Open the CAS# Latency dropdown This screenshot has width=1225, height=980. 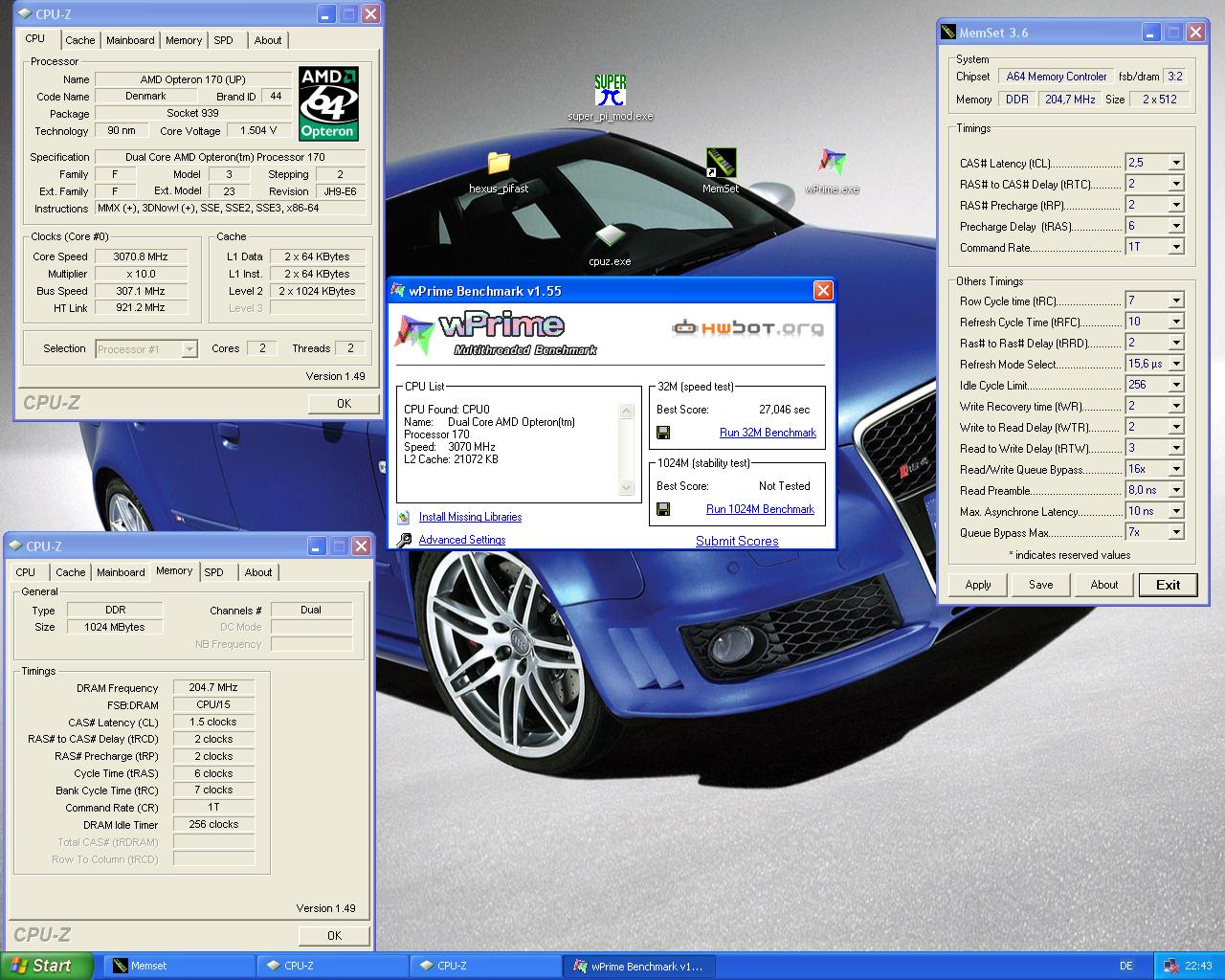coord(1176,163)
